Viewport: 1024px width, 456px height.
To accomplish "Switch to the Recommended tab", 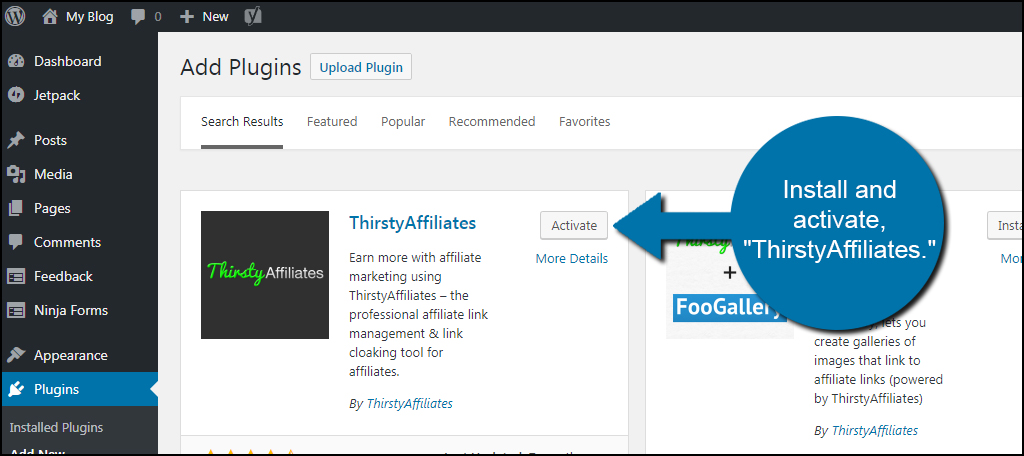I will pos(492,122).
